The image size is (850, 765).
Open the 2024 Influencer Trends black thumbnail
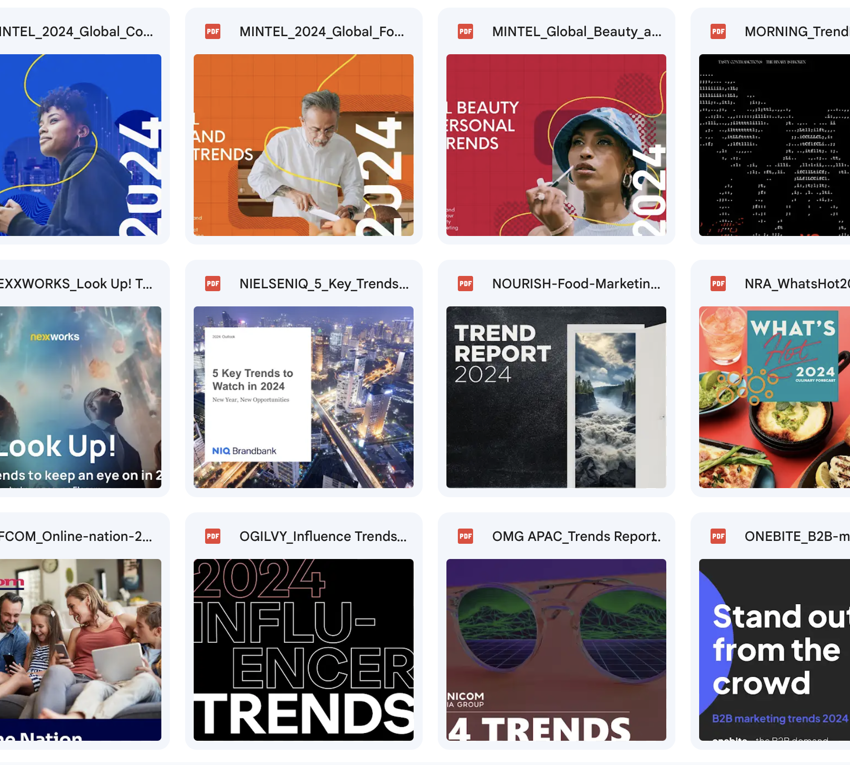tap(303, 649)
